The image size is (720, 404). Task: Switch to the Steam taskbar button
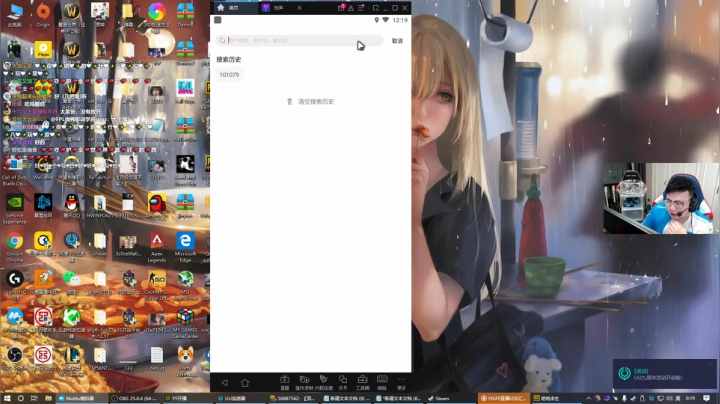click(x=451, y=398)
